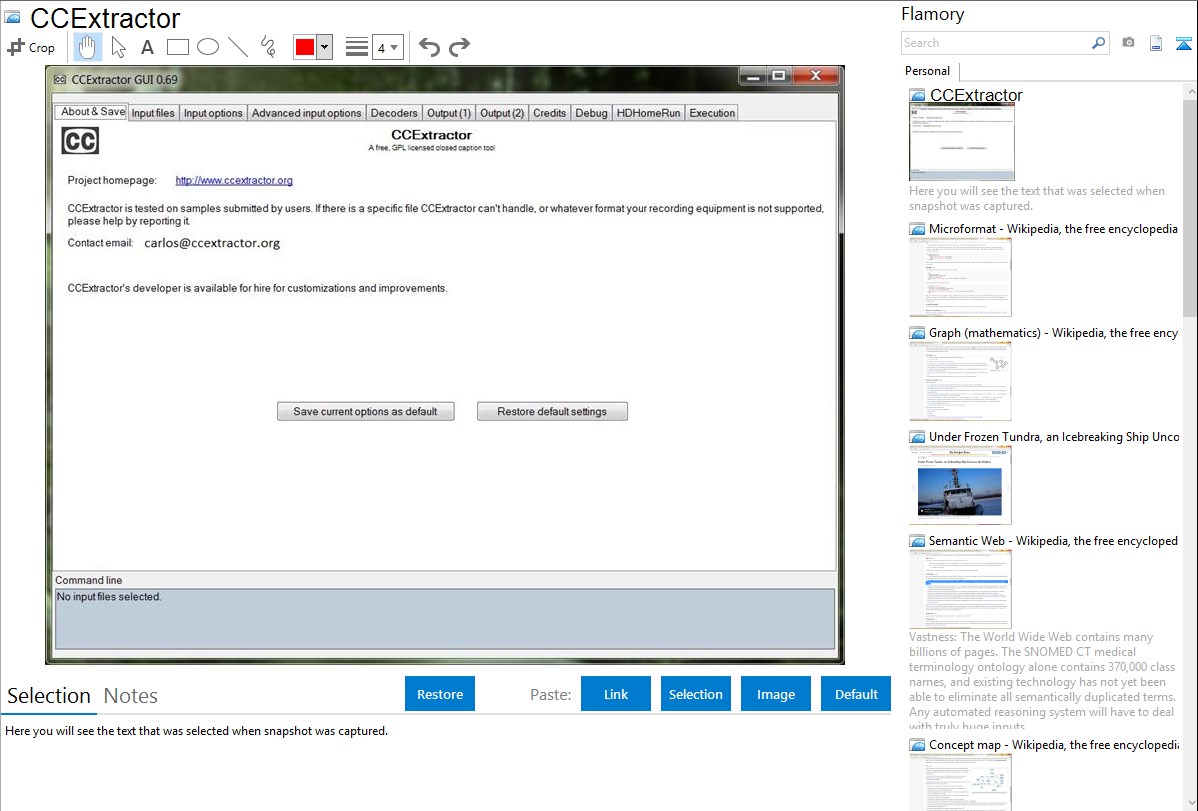Minimize the CCExtractor GUI window

pyautogui.click(x=753, y=76)
